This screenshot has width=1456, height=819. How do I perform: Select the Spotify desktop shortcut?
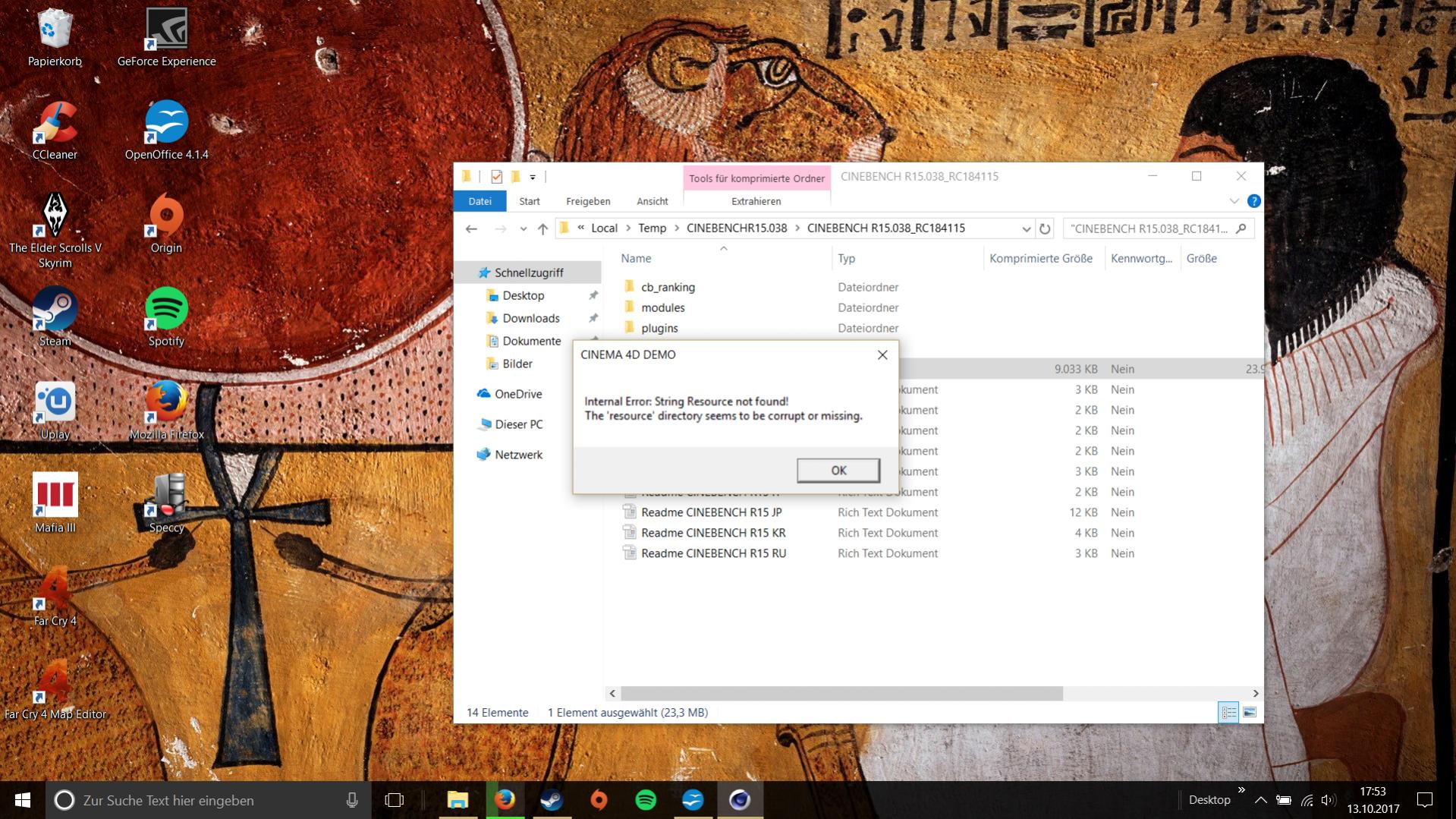pyautogui.click(x=166, y=318)
